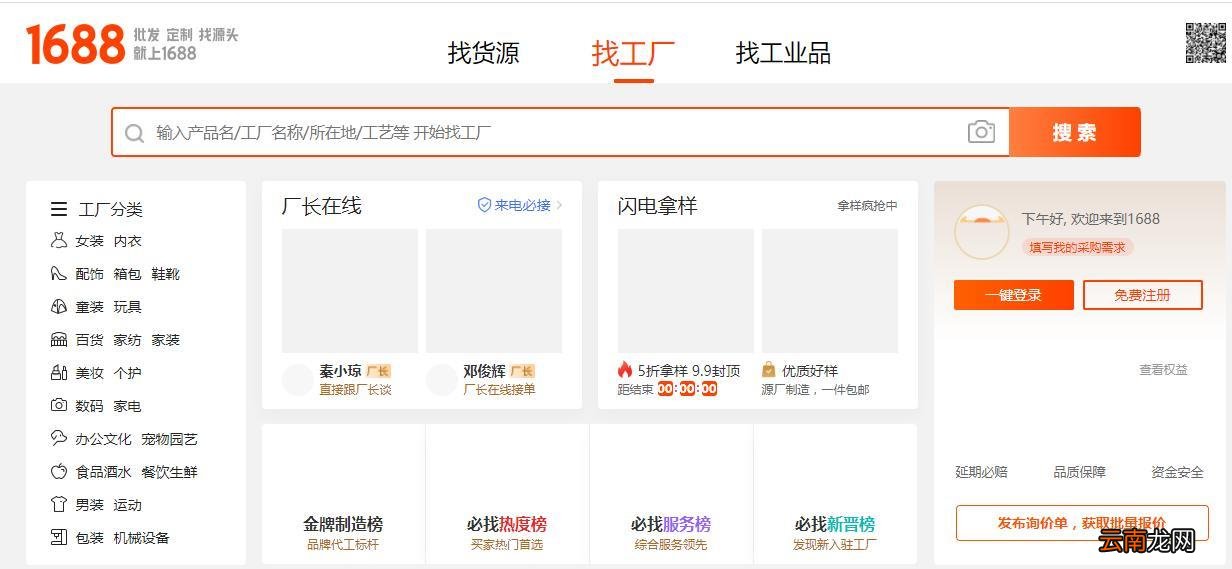
Task: Click the icon beside 办公文化
Action: pos(59,438)
